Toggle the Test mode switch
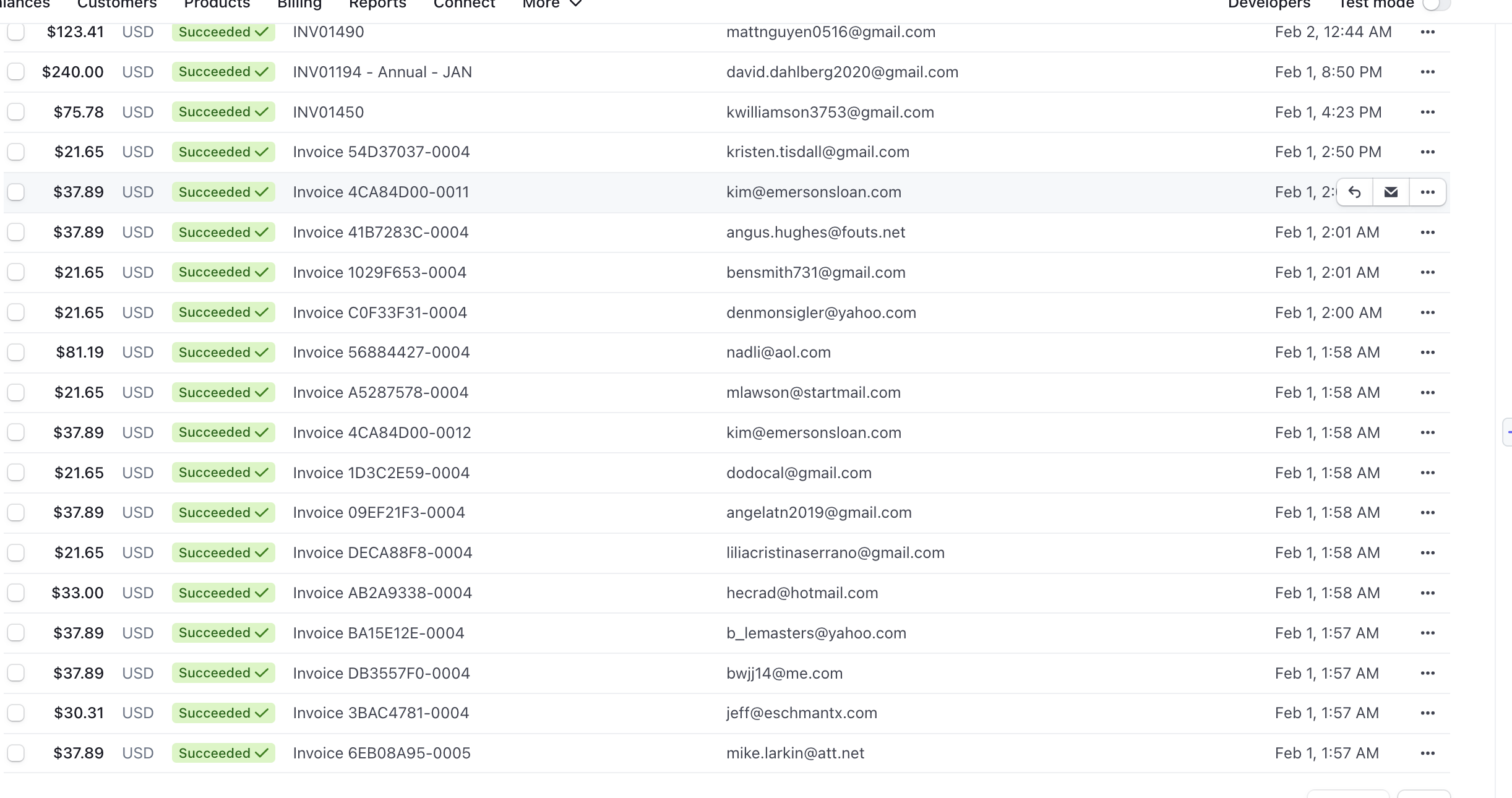The image size is (1512, 798). 1436,4
